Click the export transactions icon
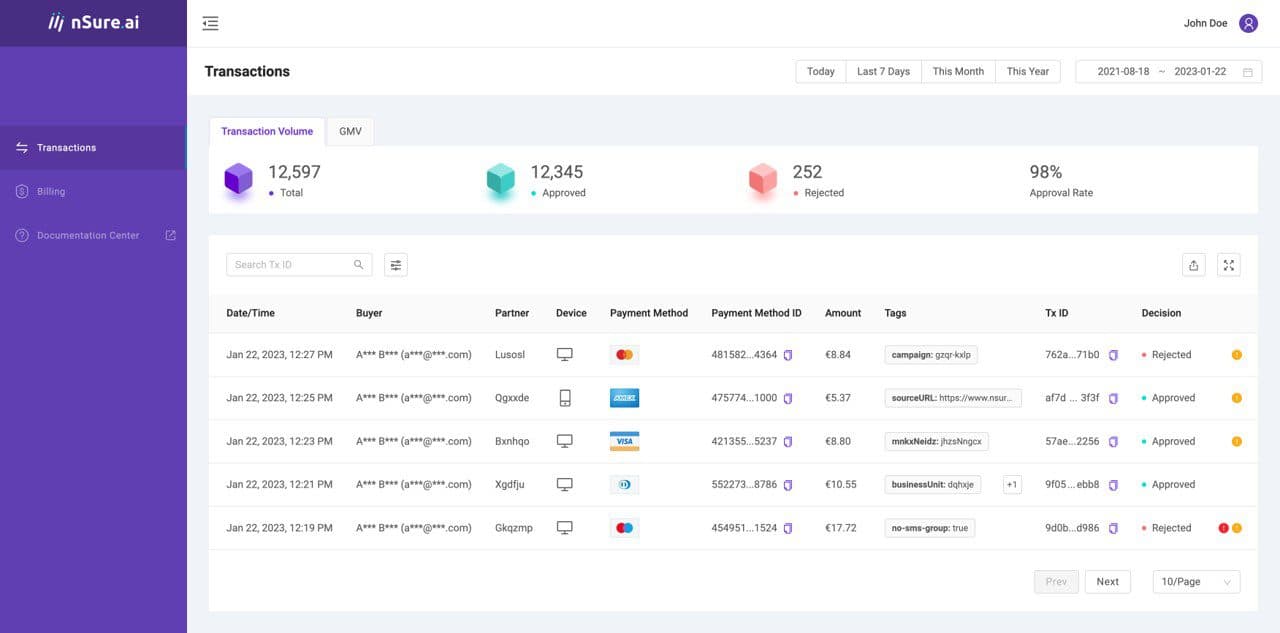The width and height of the screenshot is (1280, 633). click(x=1193, y=264)
